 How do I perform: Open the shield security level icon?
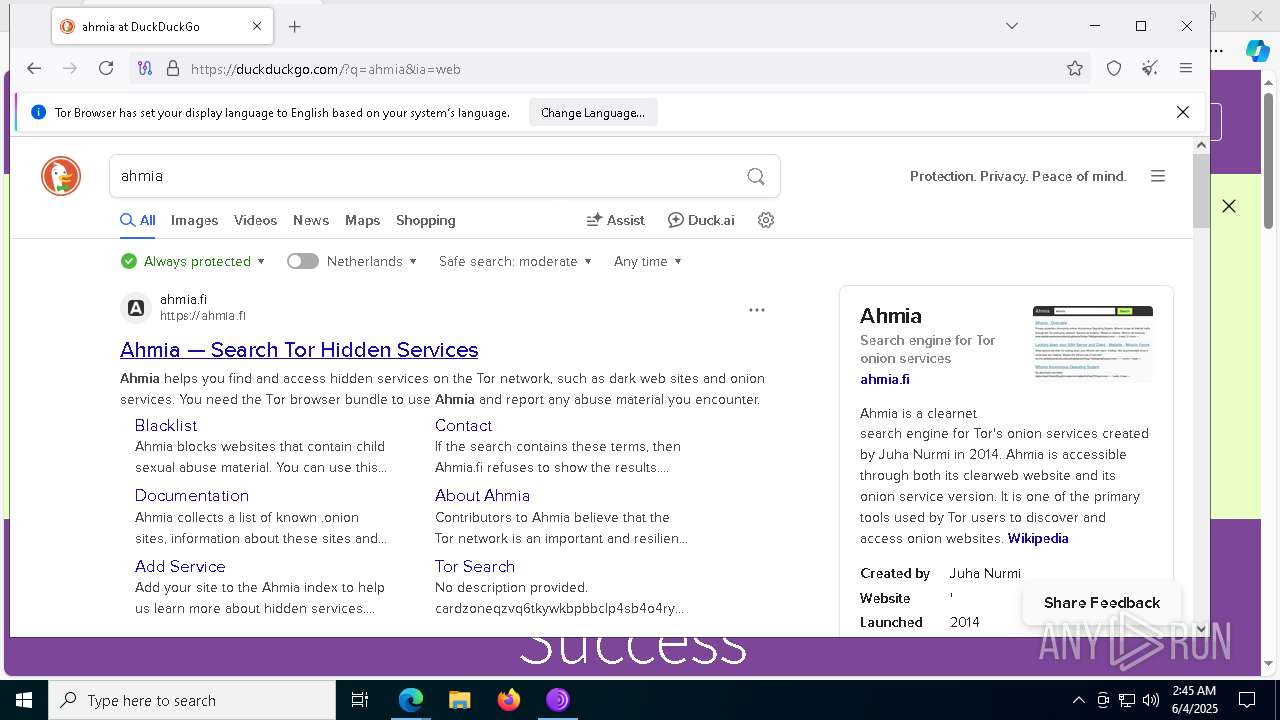click(1114, 68)
